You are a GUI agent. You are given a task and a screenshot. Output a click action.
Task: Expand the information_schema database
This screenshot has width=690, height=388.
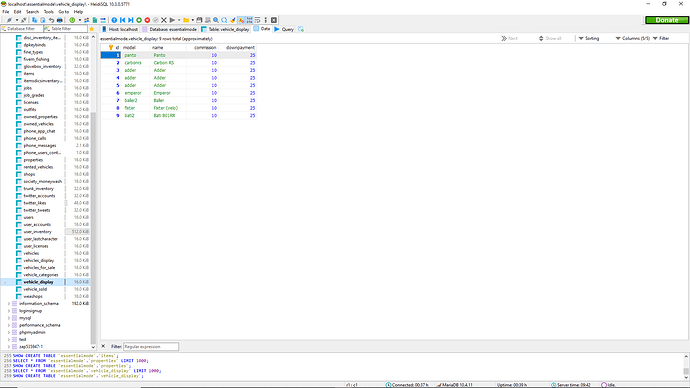tap(9, 304)
